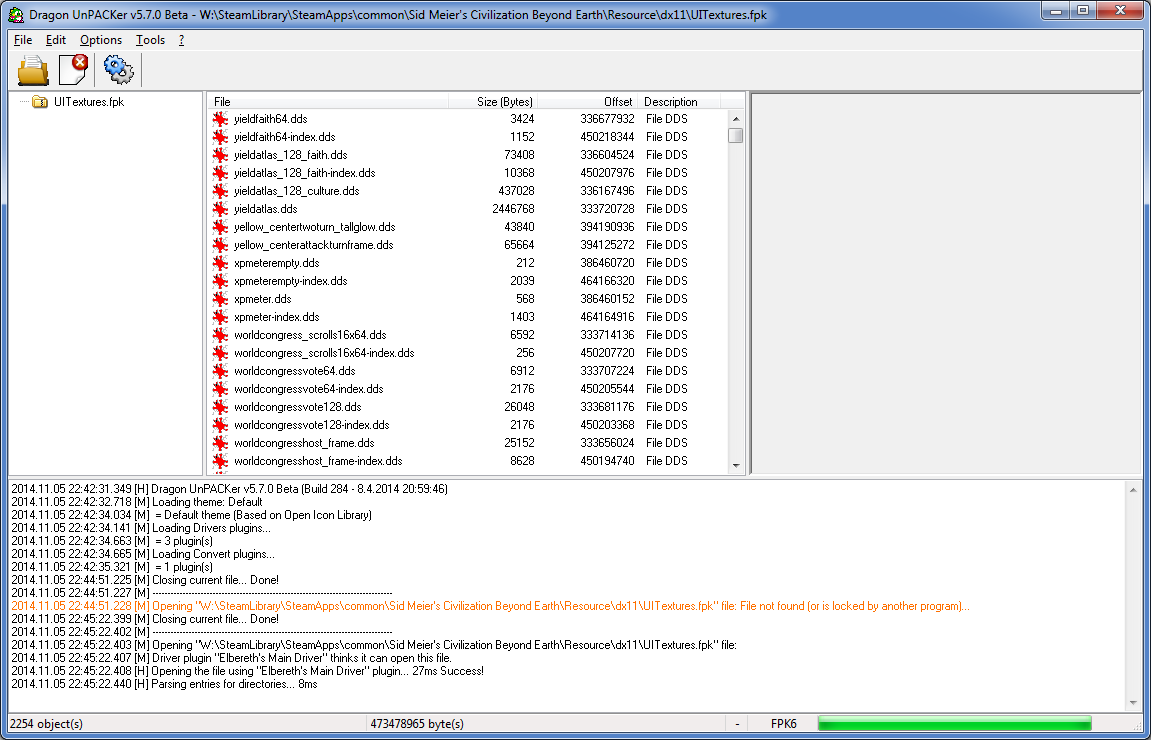Click the DDS icon next to yieldatlas.dds

(x=220, y=209)
